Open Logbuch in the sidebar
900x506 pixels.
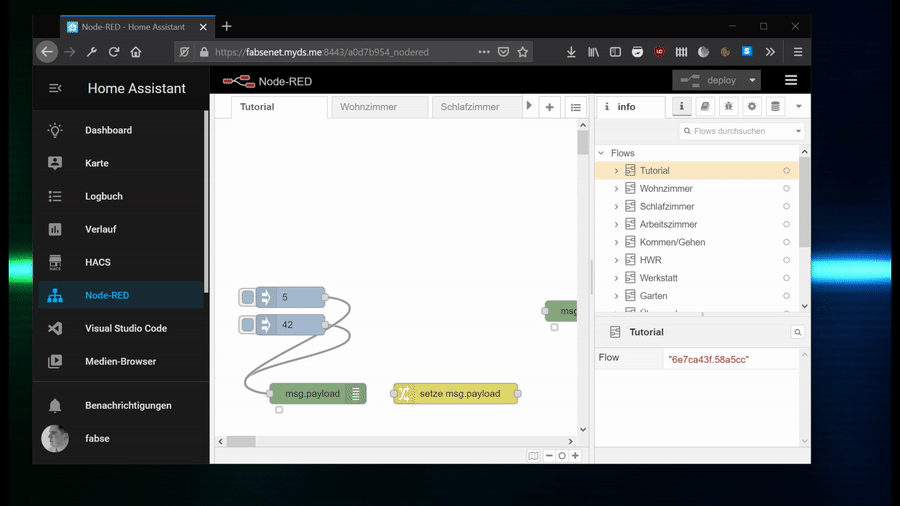(x=121, y=196)
